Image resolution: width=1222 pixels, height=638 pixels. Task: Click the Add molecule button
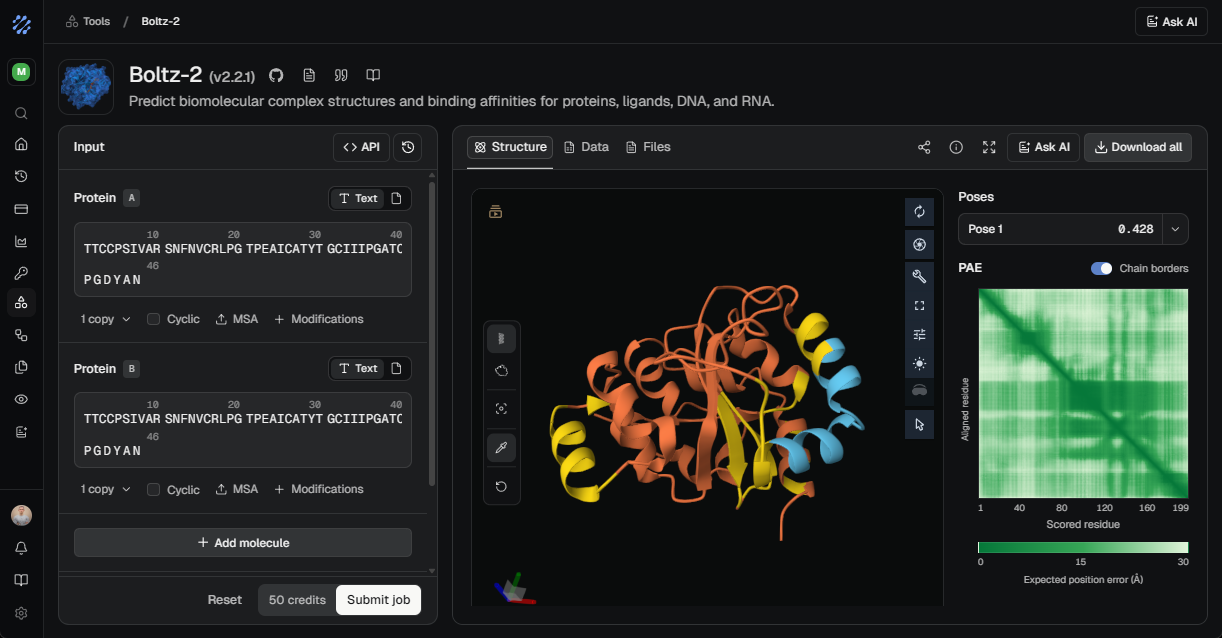(243, 542)
